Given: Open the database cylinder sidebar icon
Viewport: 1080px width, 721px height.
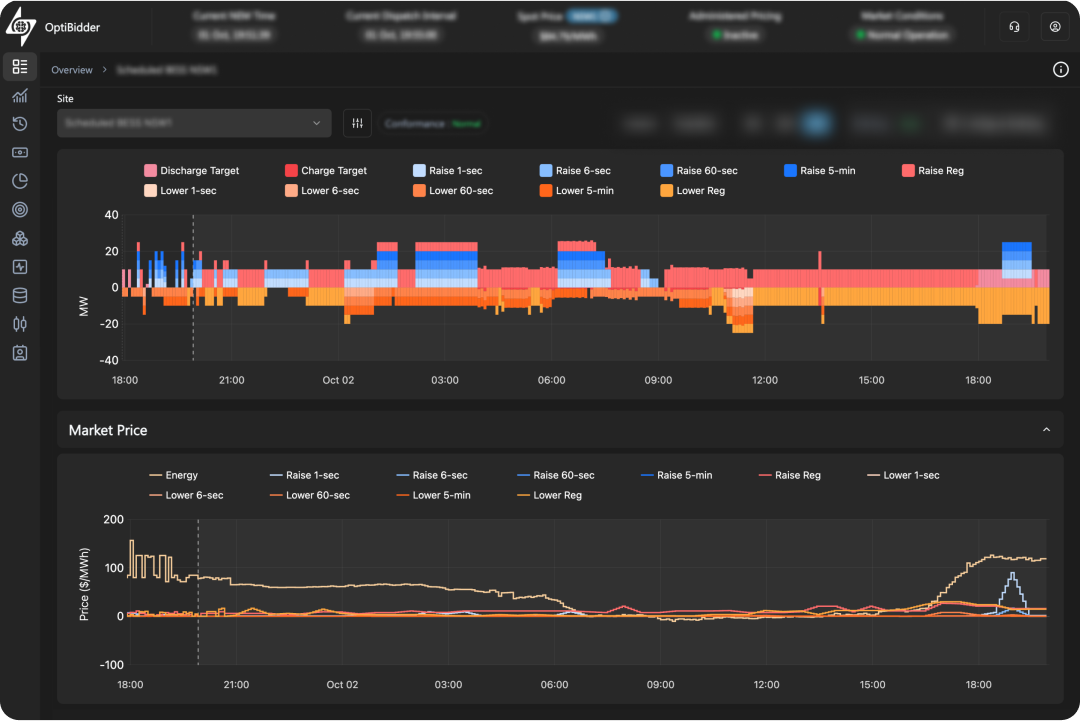Looking at the screenshot, I should pyautogui.click(x=20, y=296).
